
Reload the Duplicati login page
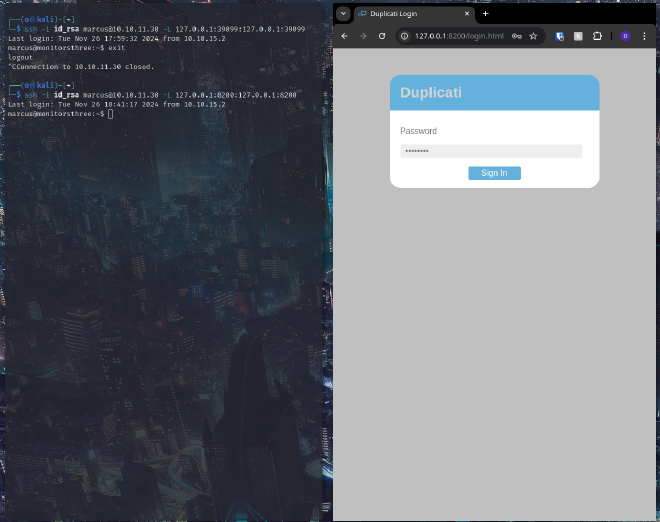point(382,36)
